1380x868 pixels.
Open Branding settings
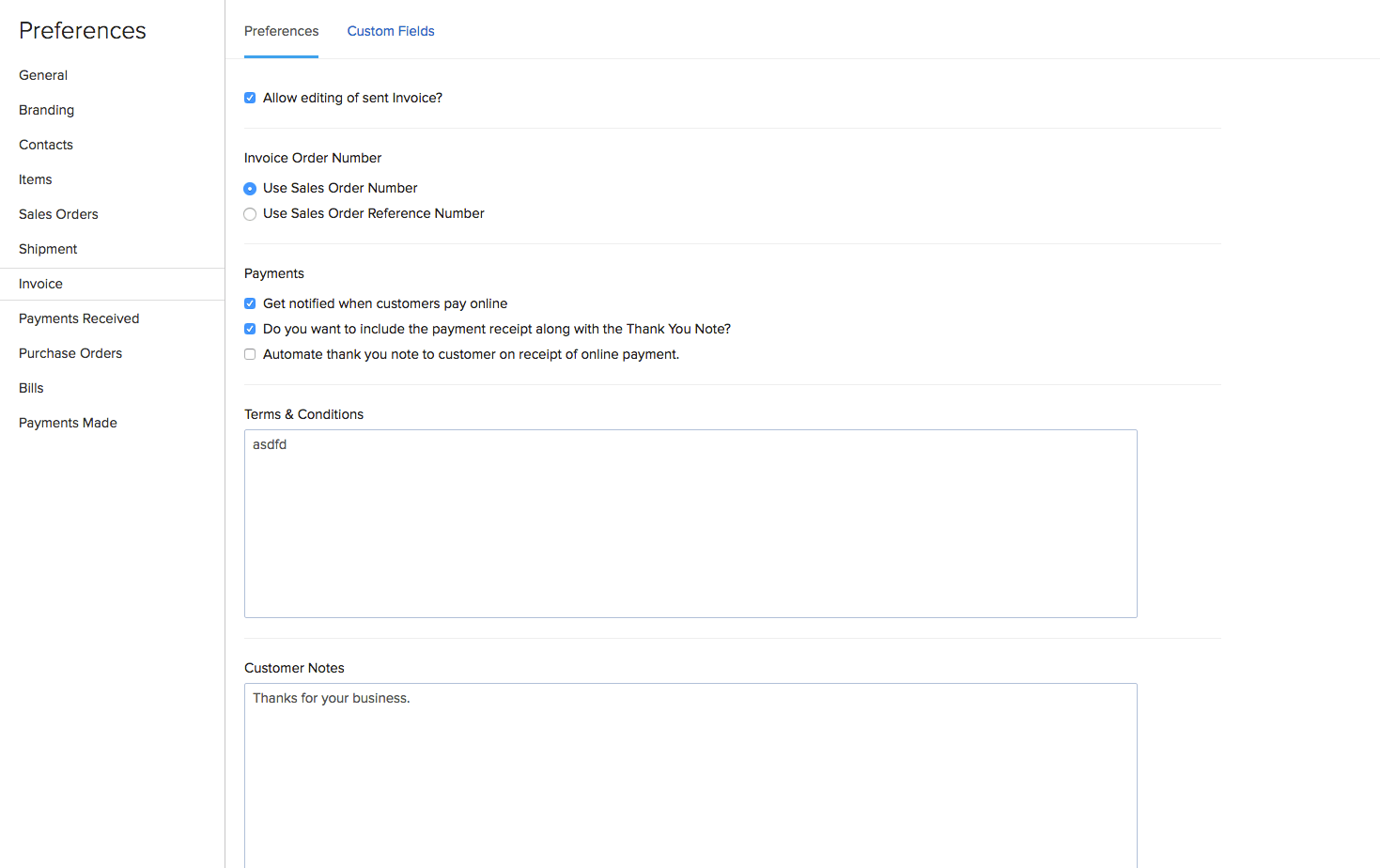pos(46,110)
